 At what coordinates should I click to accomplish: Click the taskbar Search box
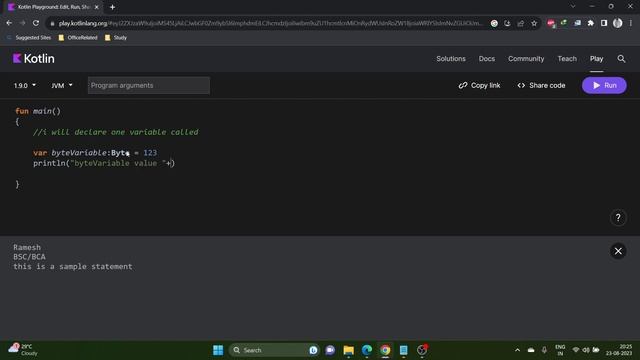pyautogui.click(x=274, y=350)
